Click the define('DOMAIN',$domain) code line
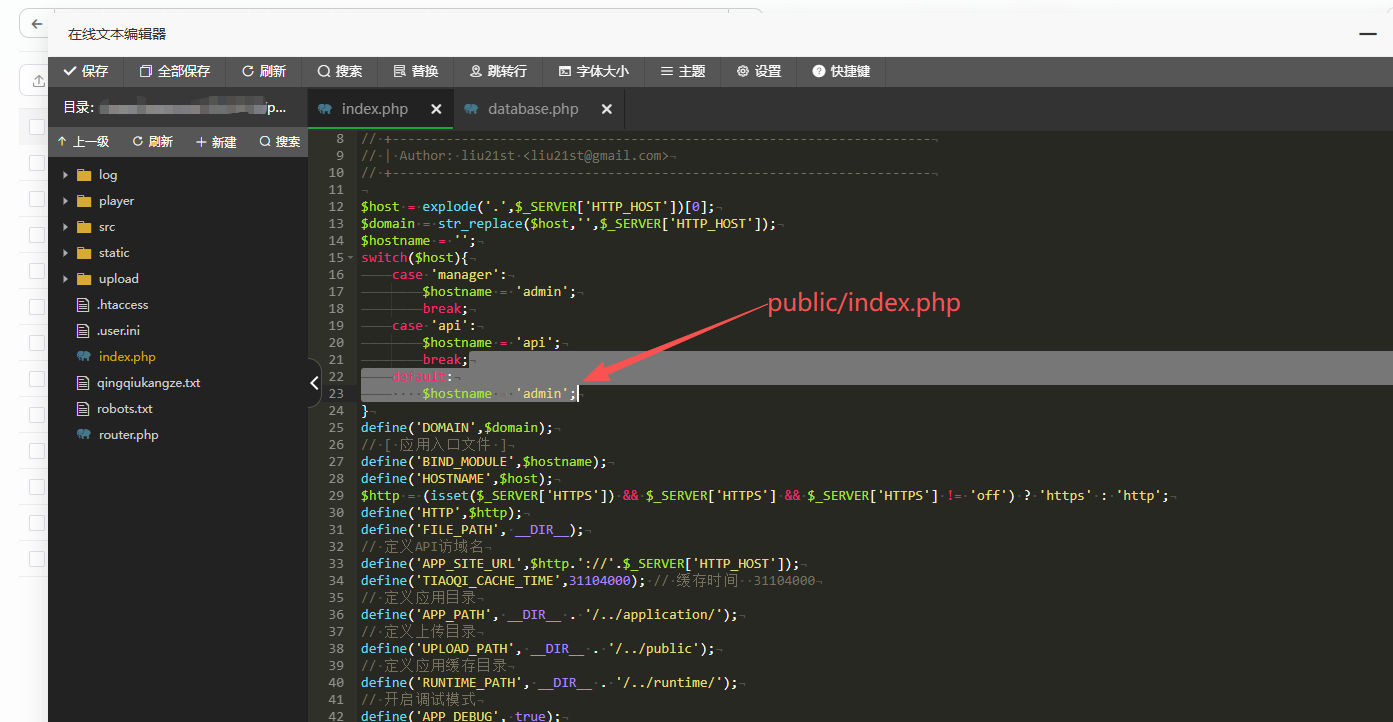 tap(457, 428)
